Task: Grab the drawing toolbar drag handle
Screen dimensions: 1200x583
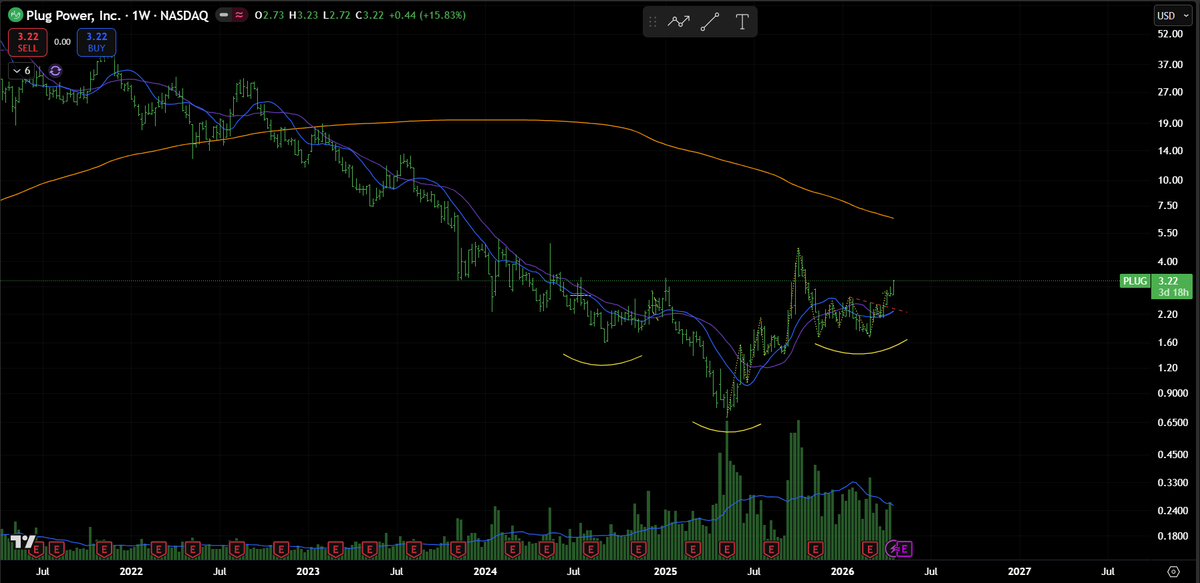Action: [x=653, y=21]
